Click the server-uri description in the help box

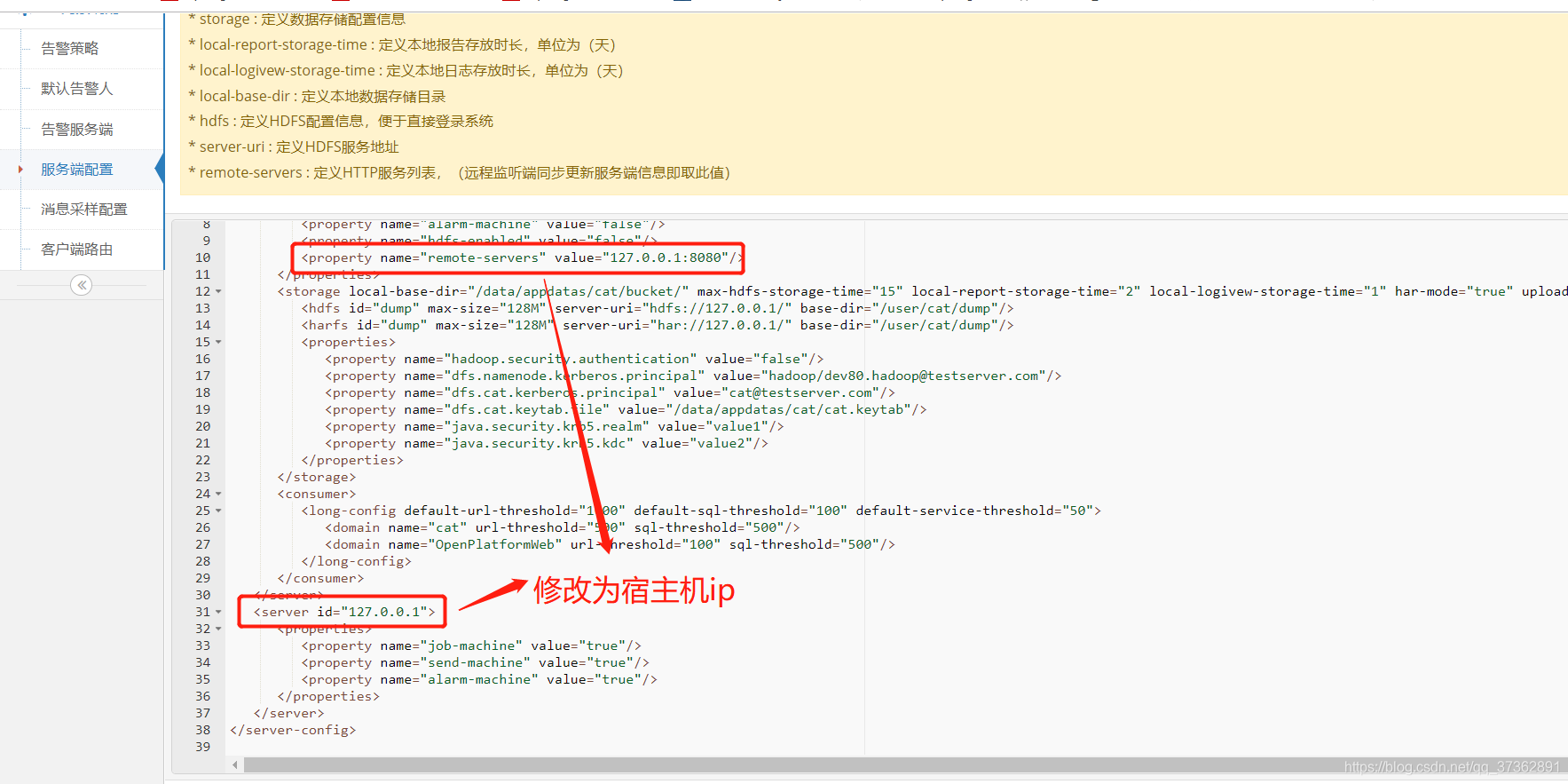point(294,147)
